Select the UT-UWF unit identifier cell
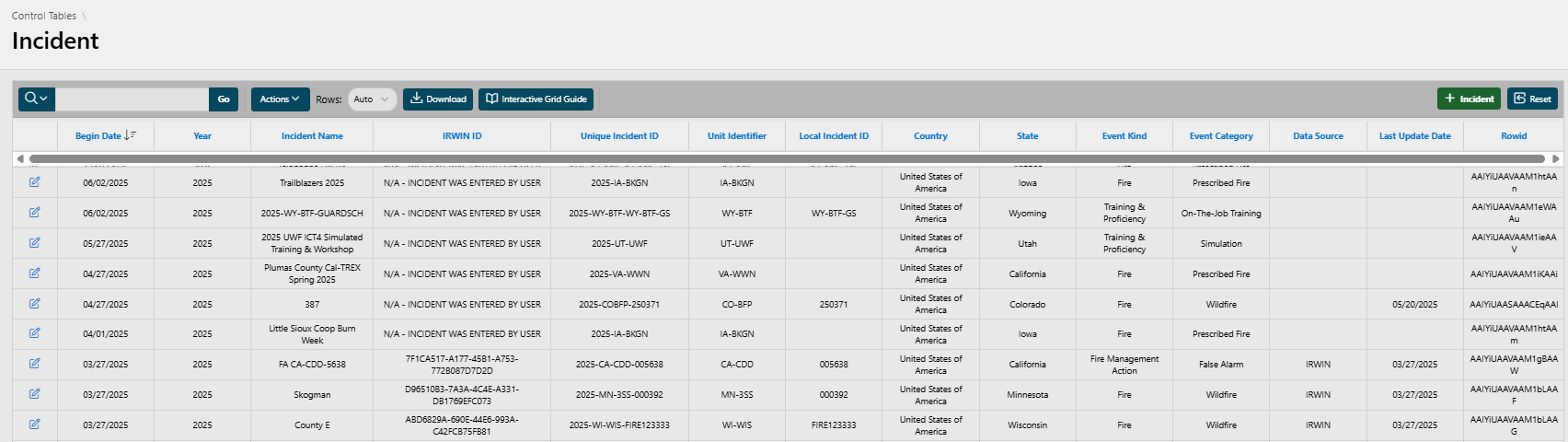This screenshot has height=442, width=1568. (x=737, y=243)
